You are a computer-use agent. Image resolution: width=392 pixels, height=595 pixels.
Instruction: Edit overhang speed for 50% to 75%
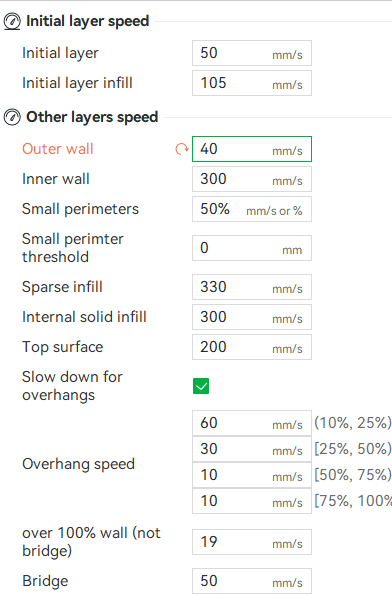pos(252,475)
